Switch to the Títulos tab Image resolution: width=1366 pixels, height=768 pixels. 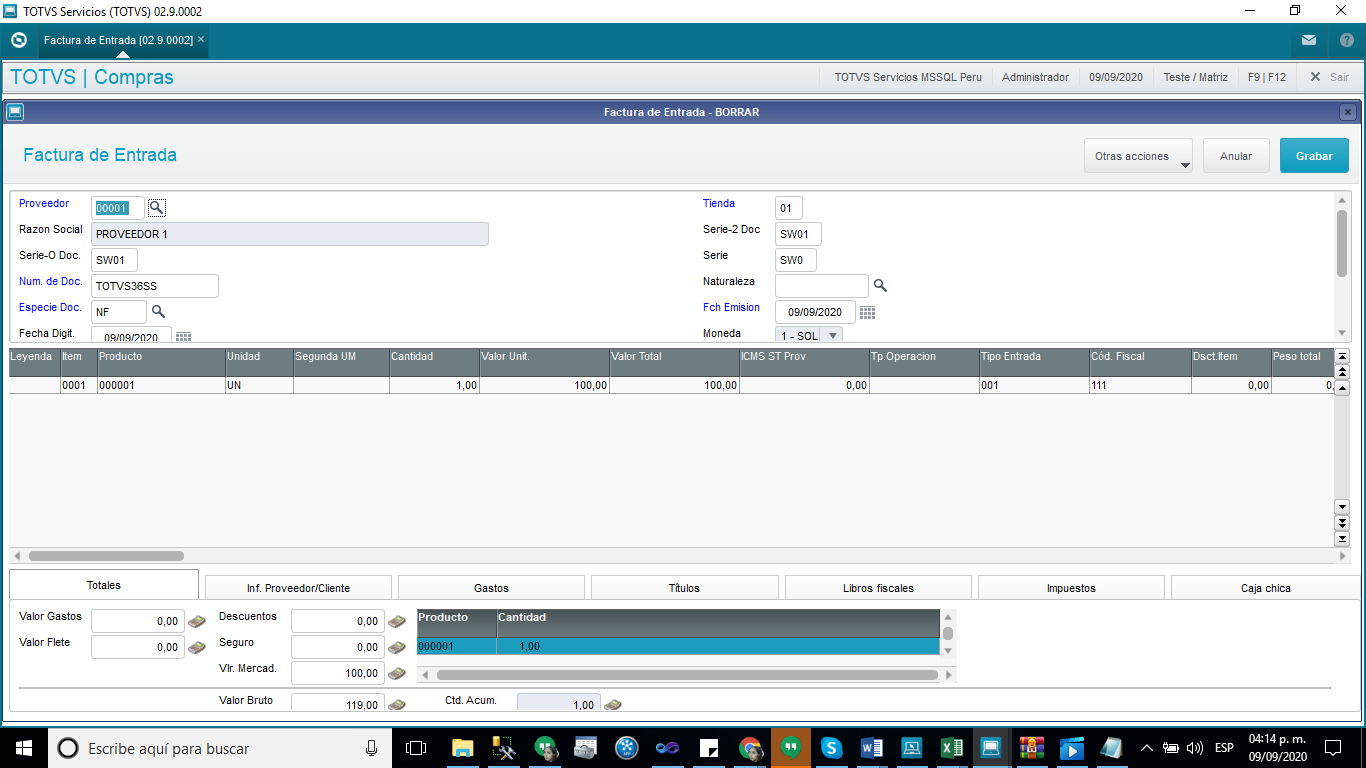click(x=684, y=588)
